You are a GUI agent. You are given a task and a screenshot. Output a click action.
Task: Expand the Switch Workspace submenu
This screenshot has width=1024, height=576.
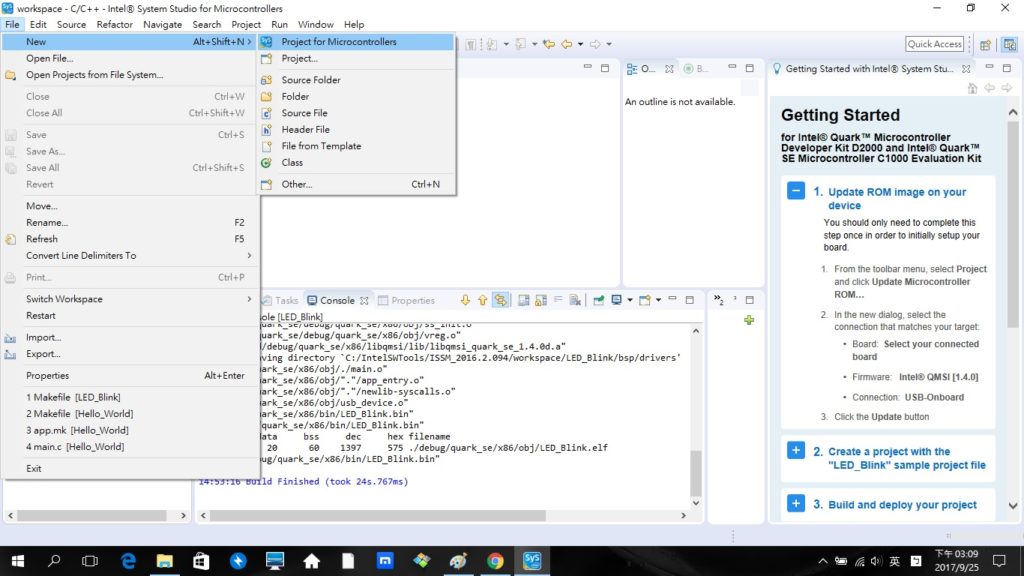point(129,298)
